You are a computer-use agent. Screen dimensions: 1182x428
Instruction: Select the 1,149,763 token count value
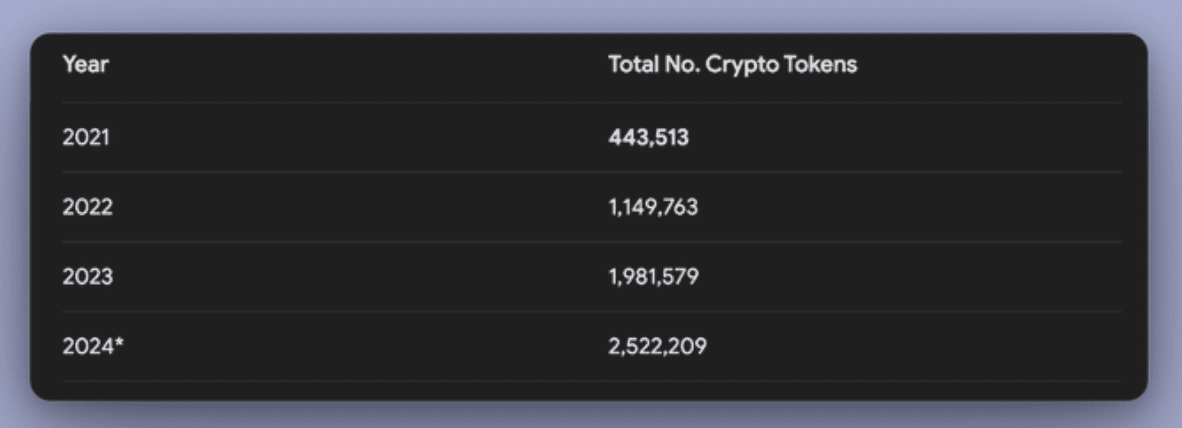[x=653, y=207]
